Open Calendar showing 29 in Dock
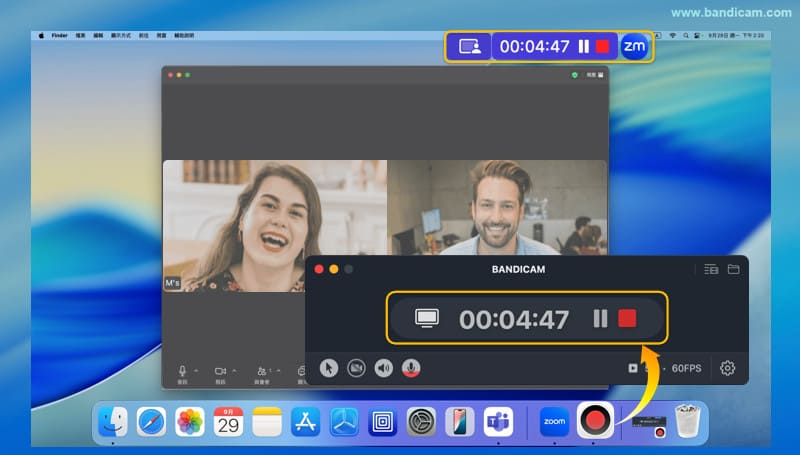Image resolution: width=800 pixels, height=455 pixels. pos(228,422)
